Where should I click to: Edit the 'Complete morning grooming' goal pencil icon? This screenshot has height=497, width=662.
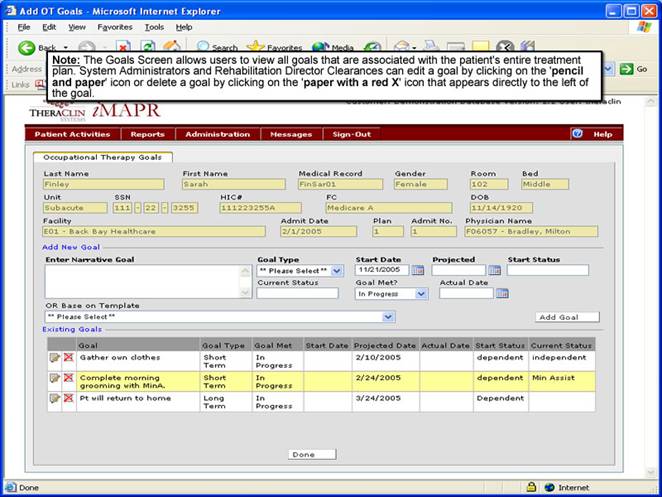click(54, 378)
